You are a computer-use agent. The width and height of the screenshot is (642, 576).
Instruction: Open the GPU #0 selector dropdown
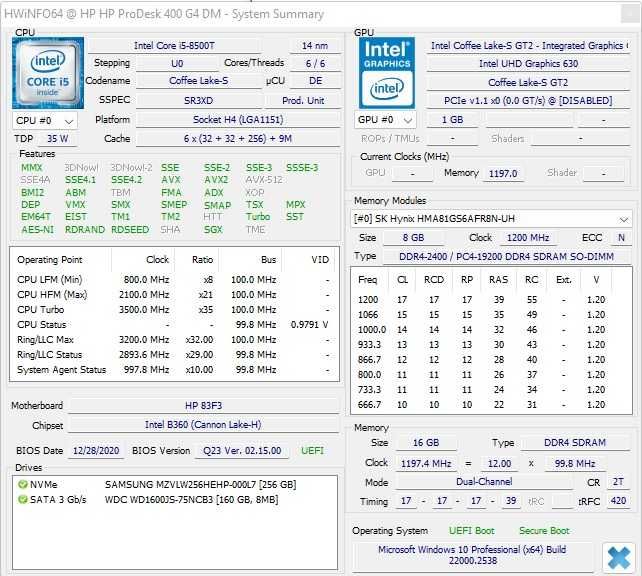[x=385, y=120]
